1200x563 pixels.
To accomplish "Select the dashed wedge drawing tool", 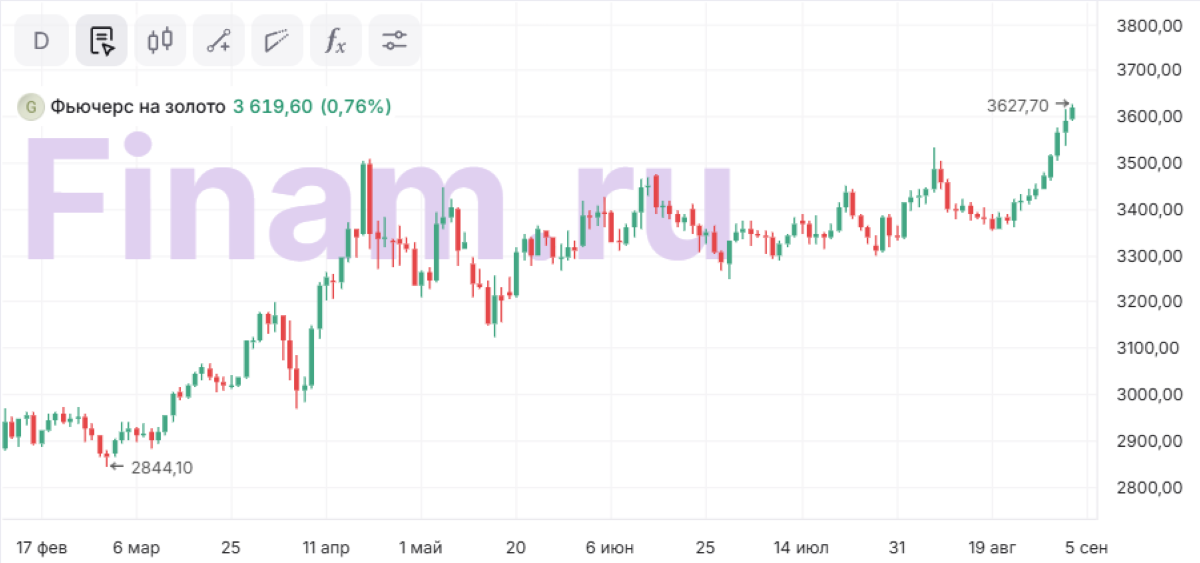I will tap(277, 41).
